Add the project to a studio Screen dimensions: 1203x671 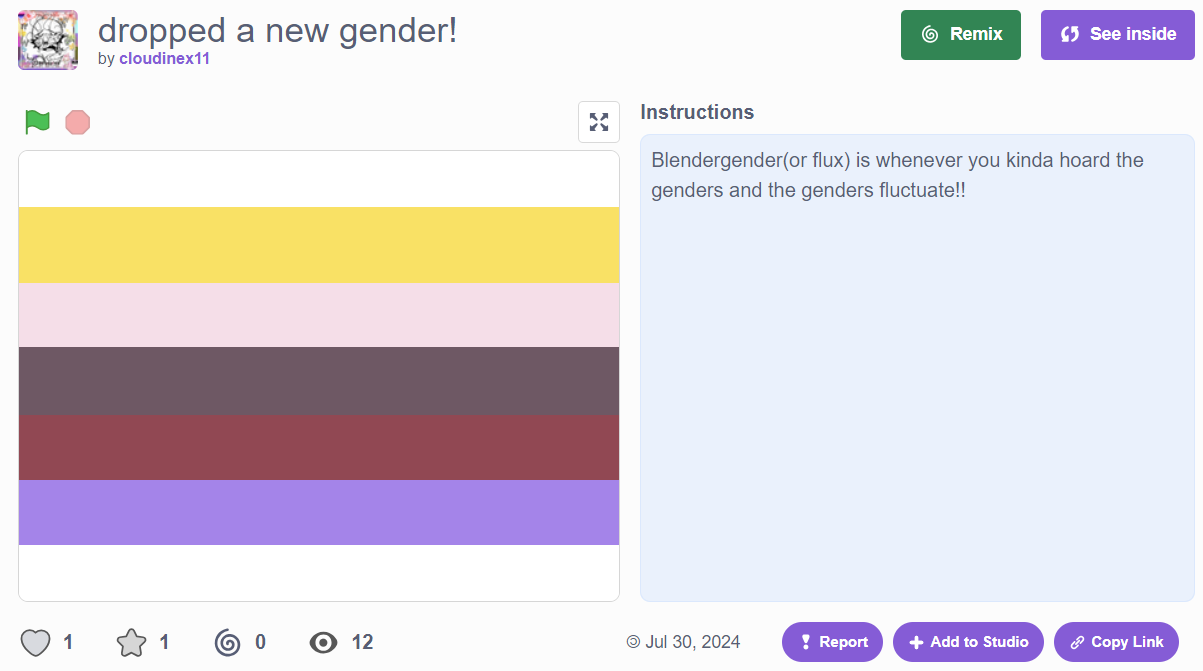coord(967,642)
